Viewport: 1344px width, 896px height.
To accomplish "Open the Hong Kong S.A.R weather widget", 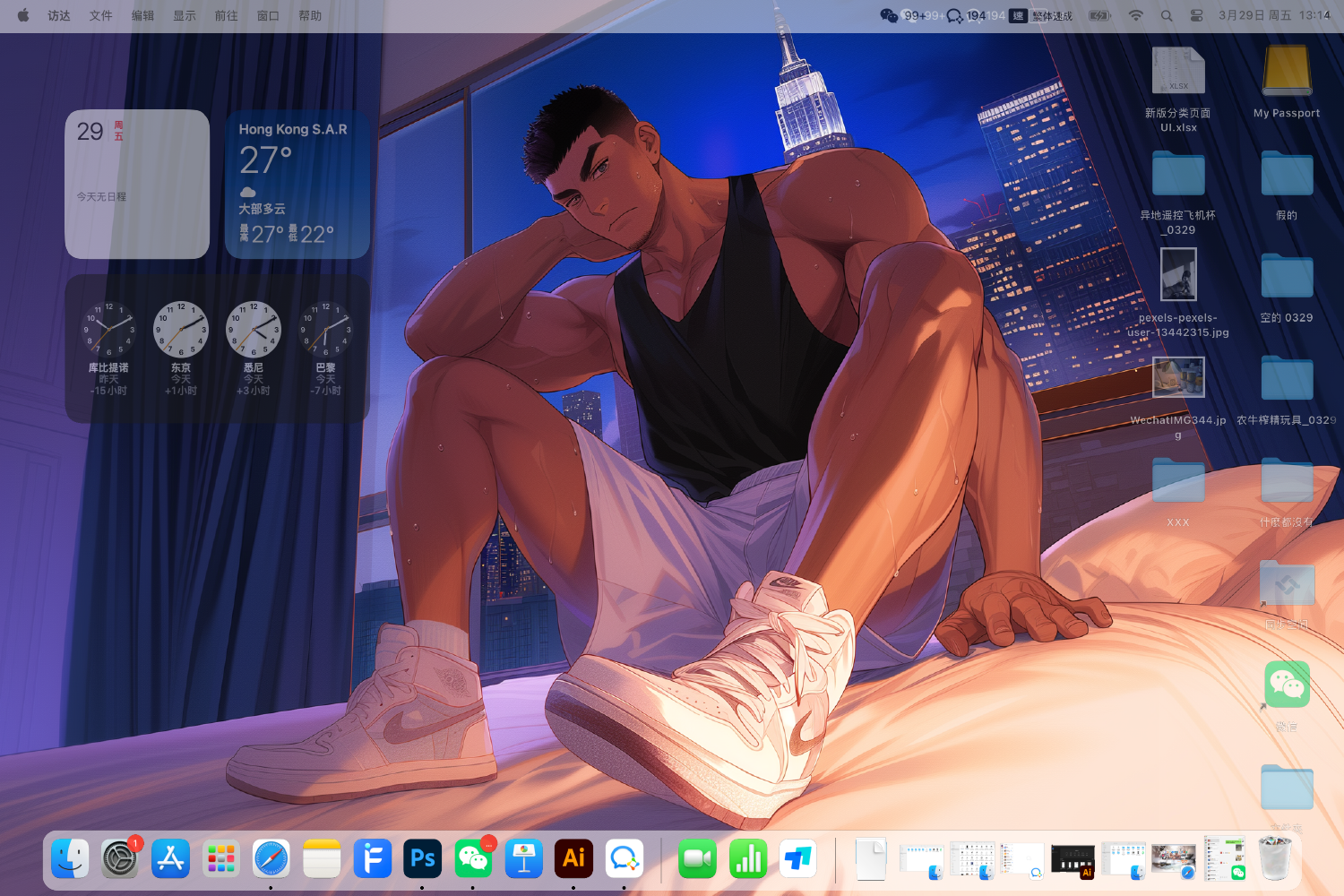I will click(x=297, y=184).
